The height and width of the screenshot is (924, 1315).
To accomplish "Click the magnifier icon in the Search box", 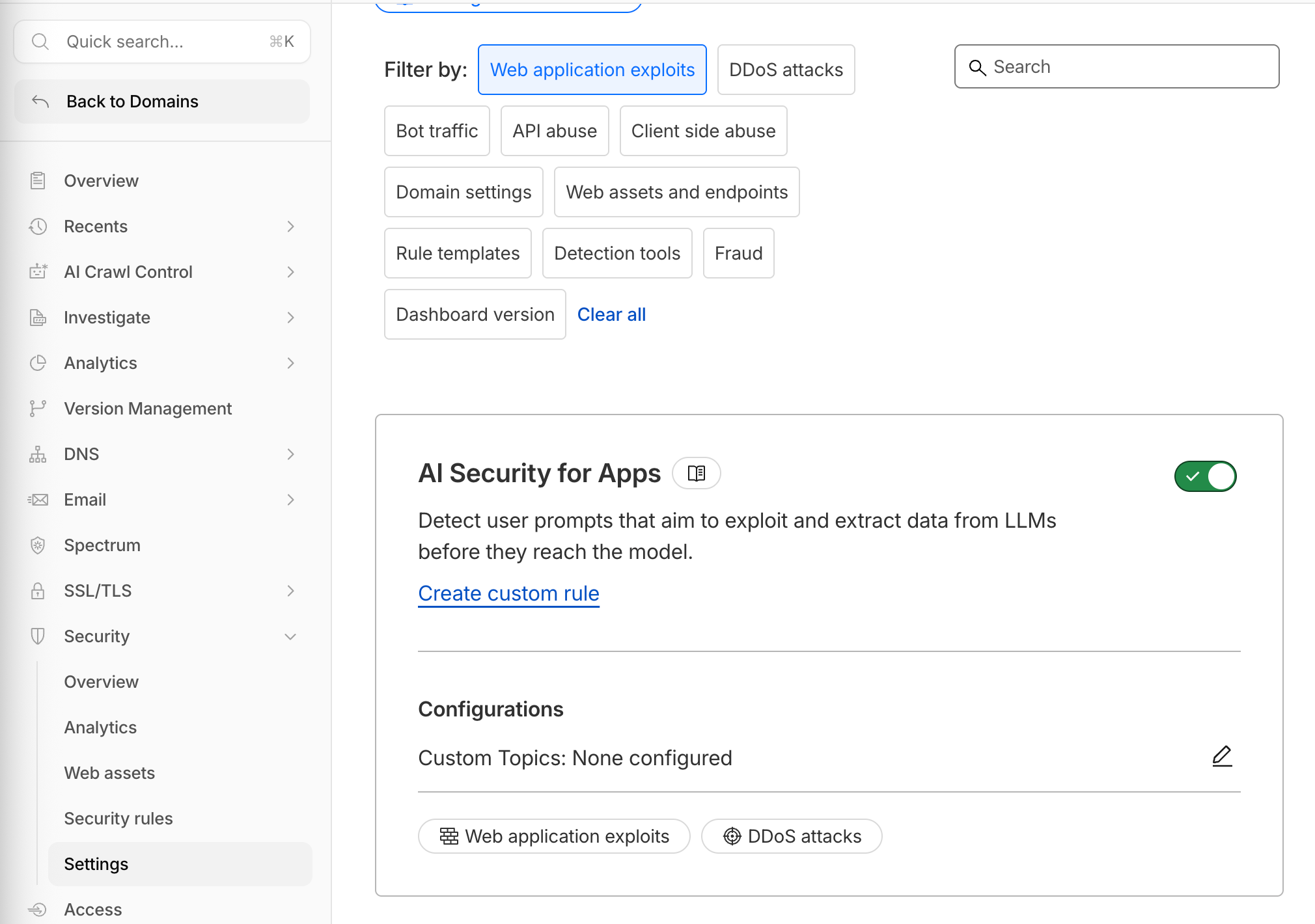I will point(977,67).
